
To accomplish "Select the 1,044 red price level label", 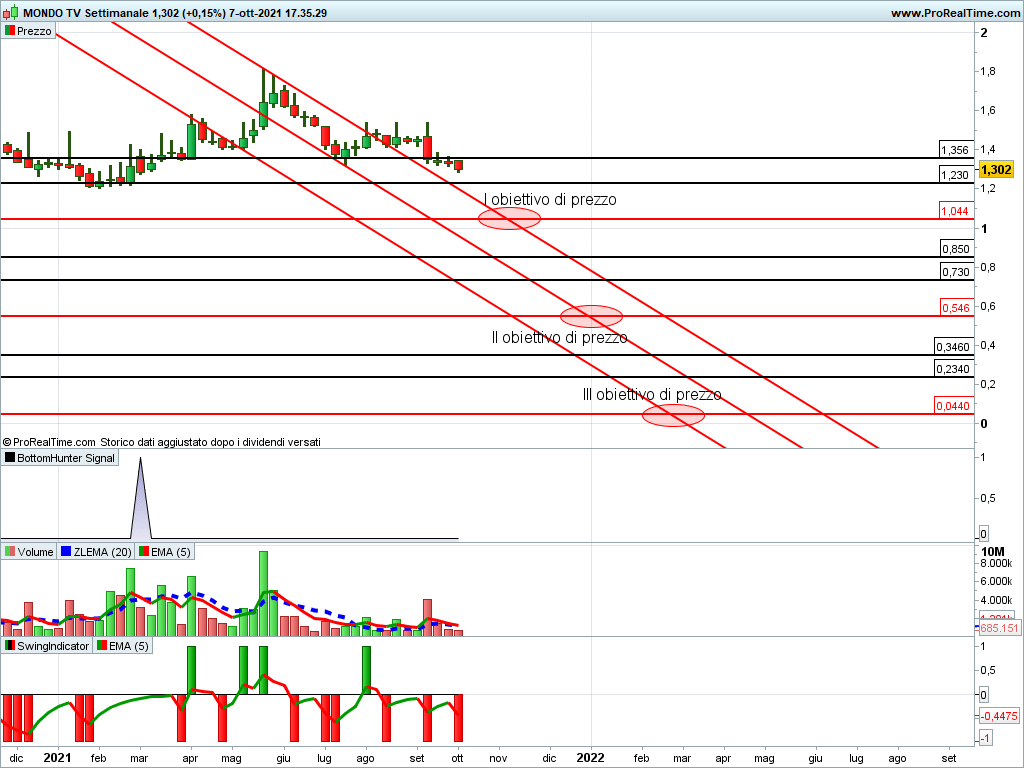I will 955,211.
